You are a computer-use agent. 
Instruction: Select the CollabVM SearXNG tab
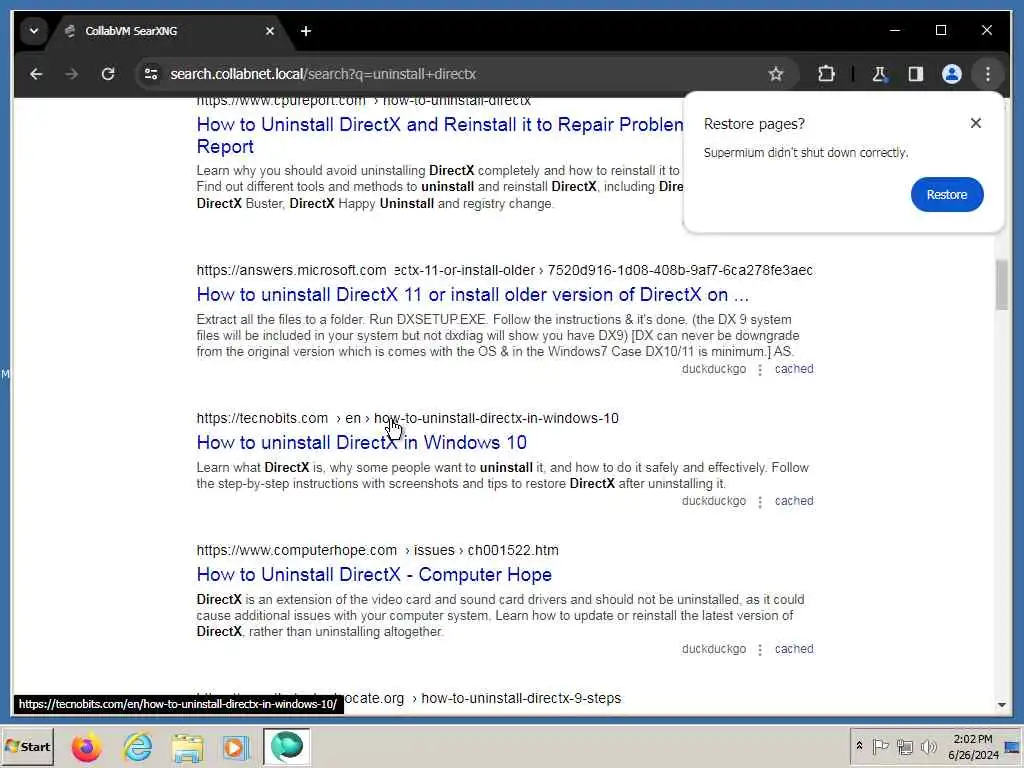pyautogui.click(x=168, y=31)
